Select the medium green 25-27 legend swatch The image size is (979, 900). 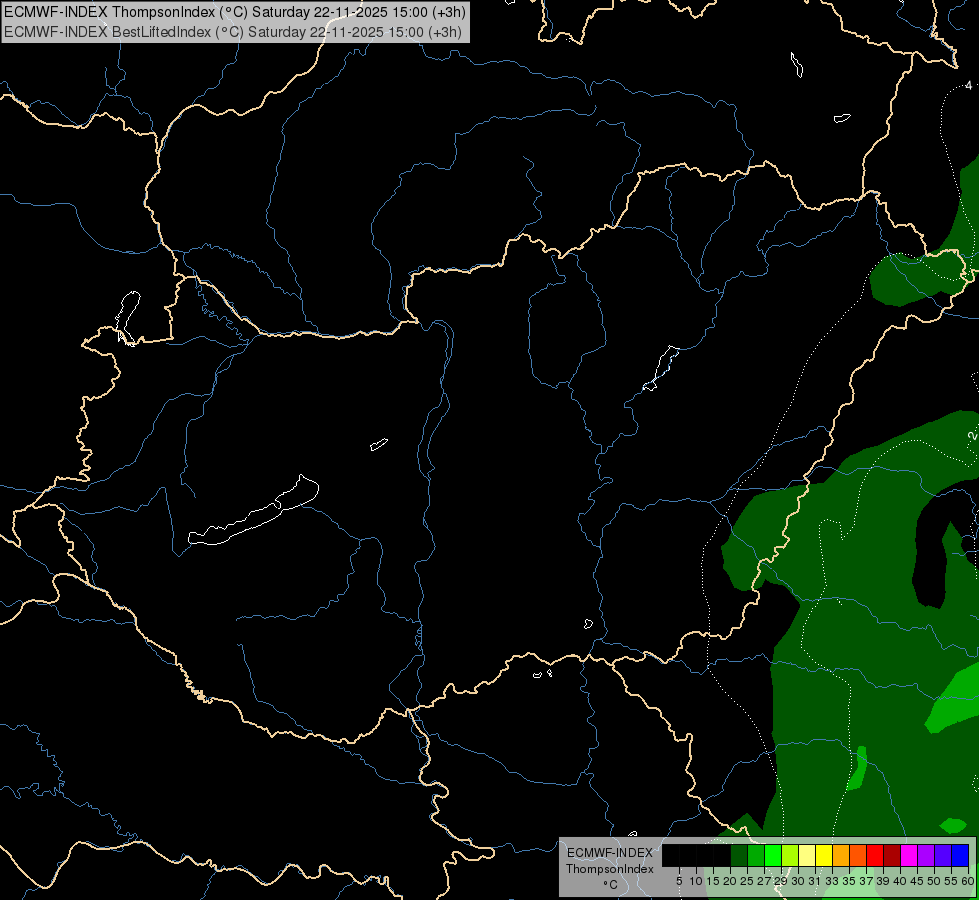click(756, 855)
